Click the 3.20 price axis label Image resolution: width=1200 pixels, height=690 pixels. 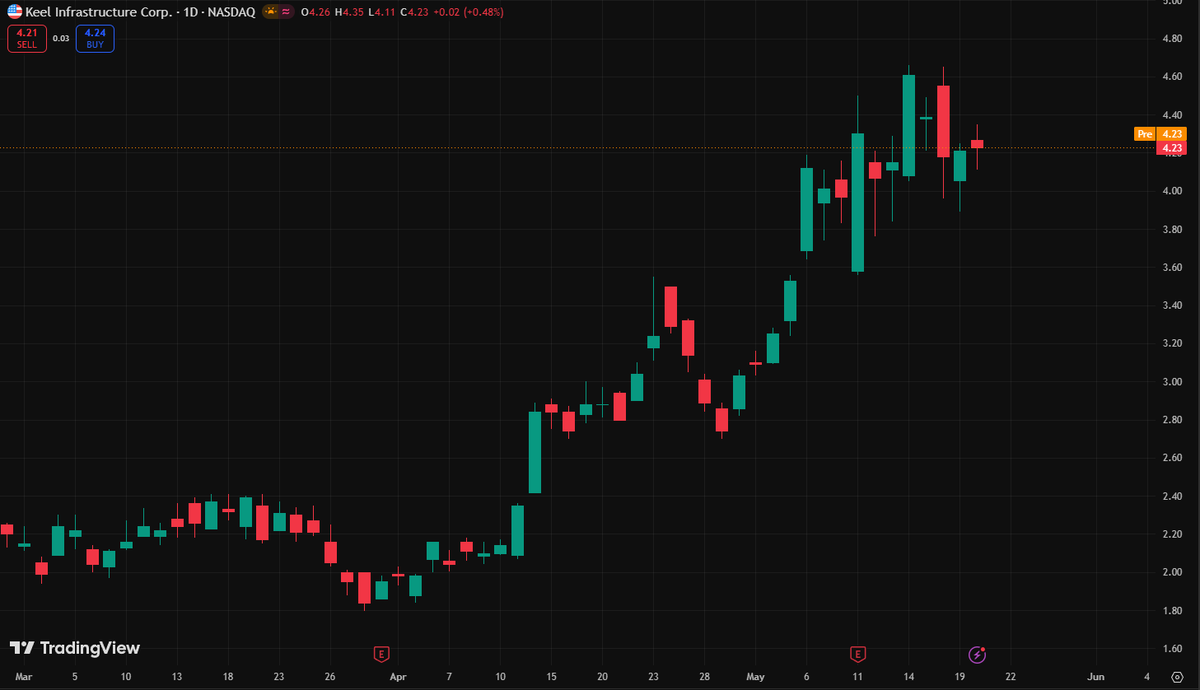point(1173,343)
